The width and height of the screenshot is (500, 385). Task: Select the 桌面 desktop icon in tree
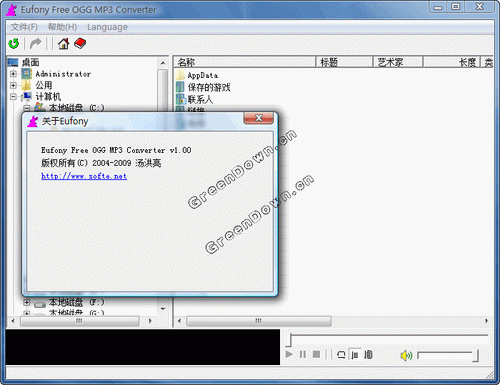(13, 62)
